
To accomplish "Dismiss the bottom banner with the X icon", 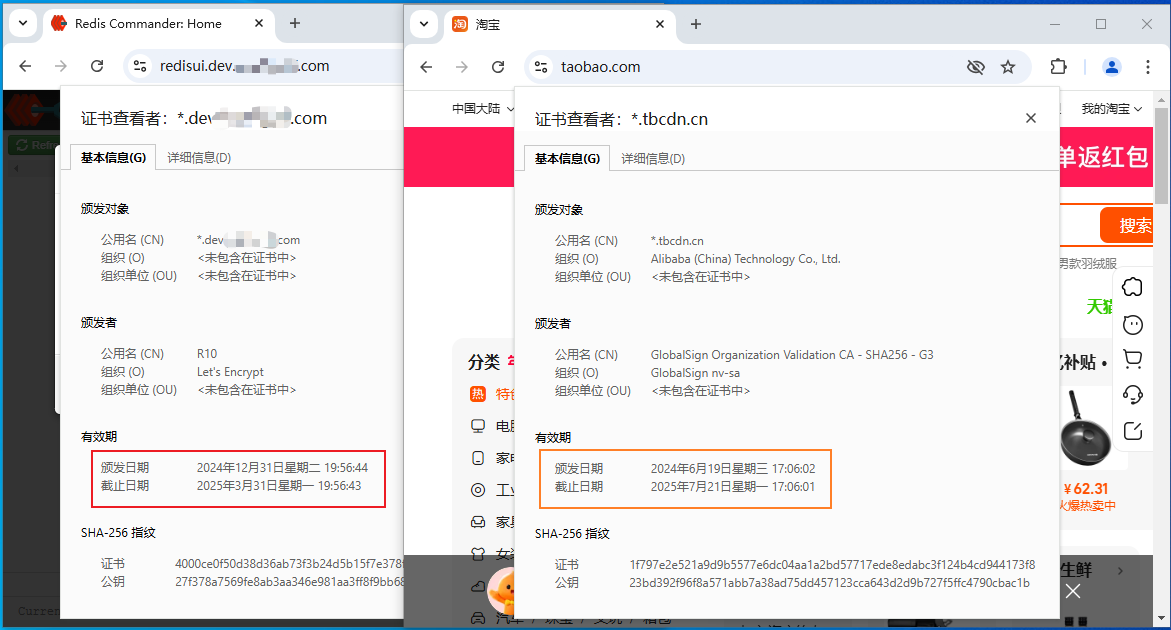I will click(x=1073, y=591).
